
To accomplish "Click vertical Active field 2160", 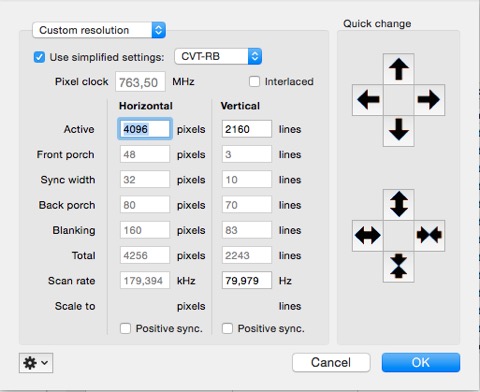I will pos(247,129).
